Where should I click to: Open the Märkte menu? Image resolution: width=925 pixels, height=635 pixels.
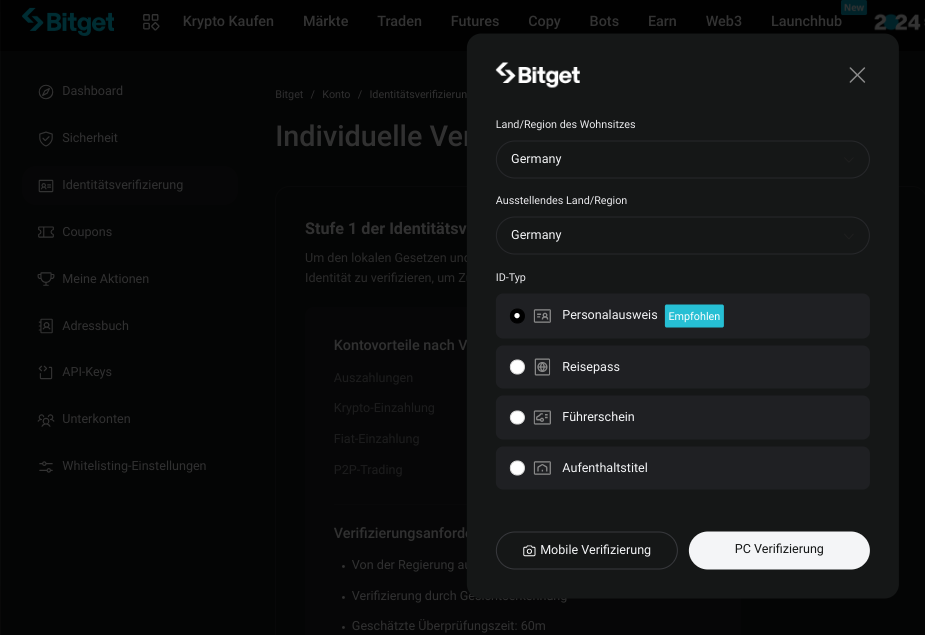tap(326, 21)
